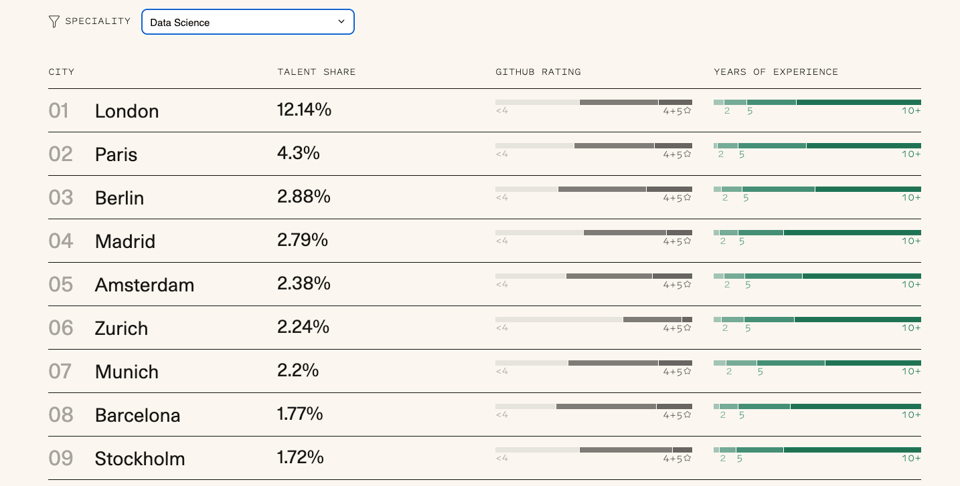Screen dimensions: 960x486
Task: Click the star icon in Berlin GitHub rating
Action: click(x=687, y=198)
